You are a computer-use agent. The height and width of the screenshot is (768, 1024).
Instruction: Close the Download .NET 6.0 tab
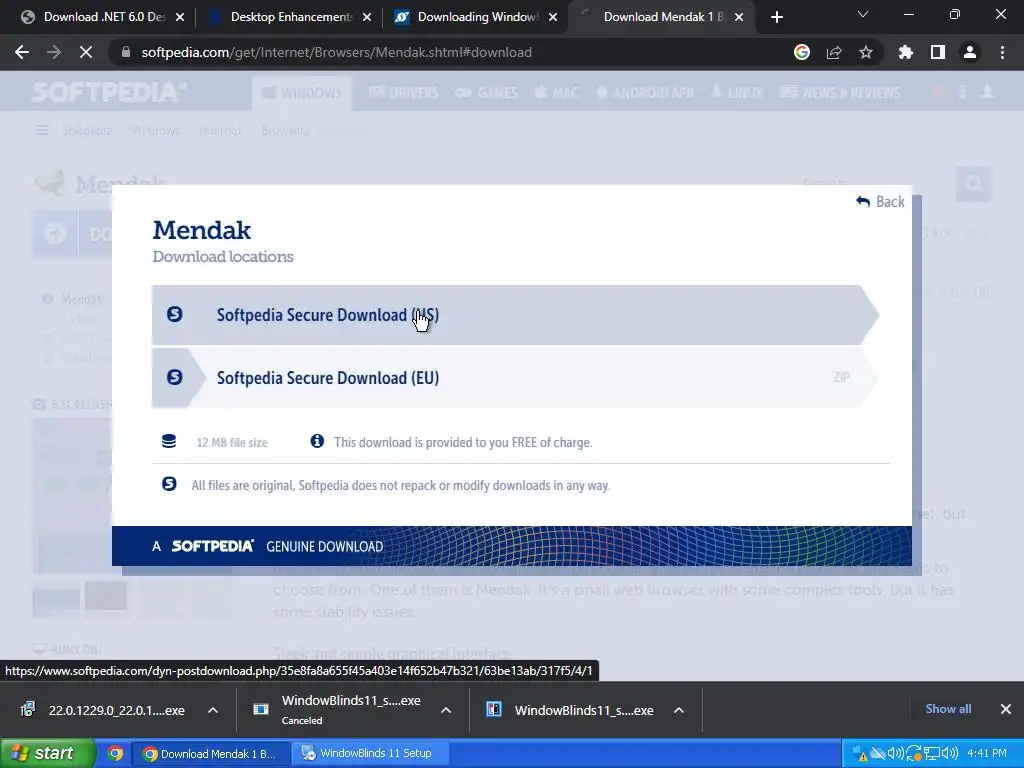(x=180, y=17)
